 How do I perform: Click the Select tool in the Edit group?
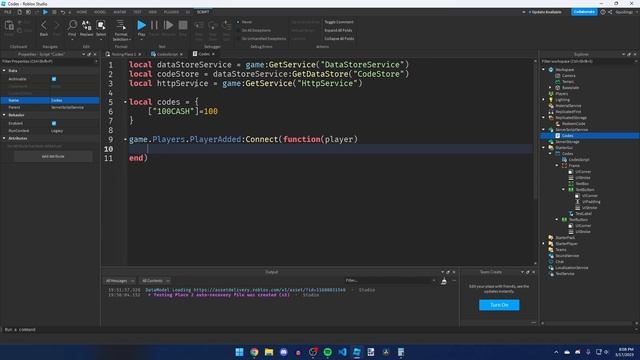[x=101, y=26]
